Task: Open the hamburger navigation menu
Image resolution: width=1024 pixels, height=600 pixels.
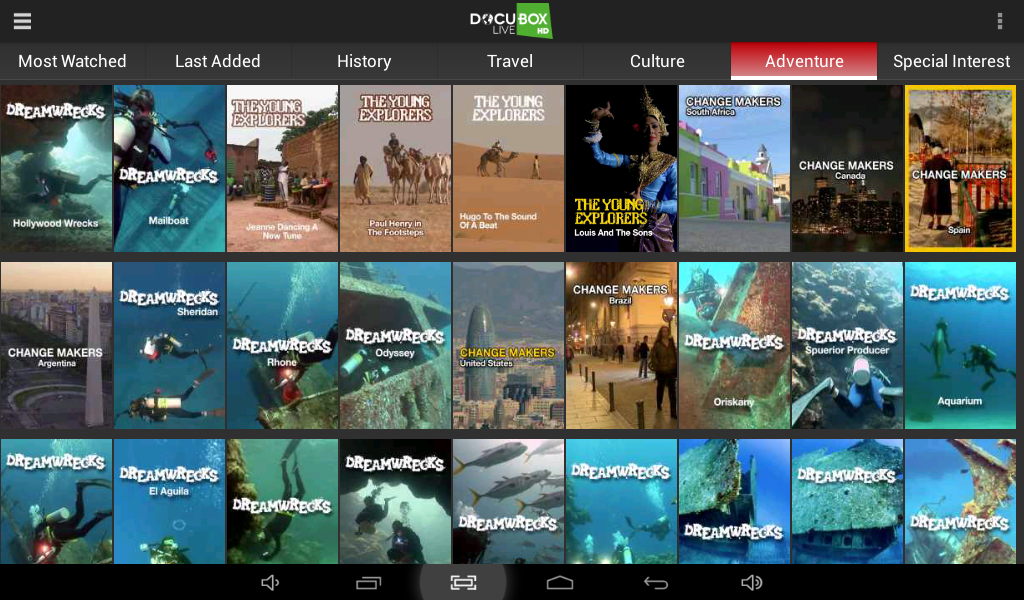Action: (22, 21)
